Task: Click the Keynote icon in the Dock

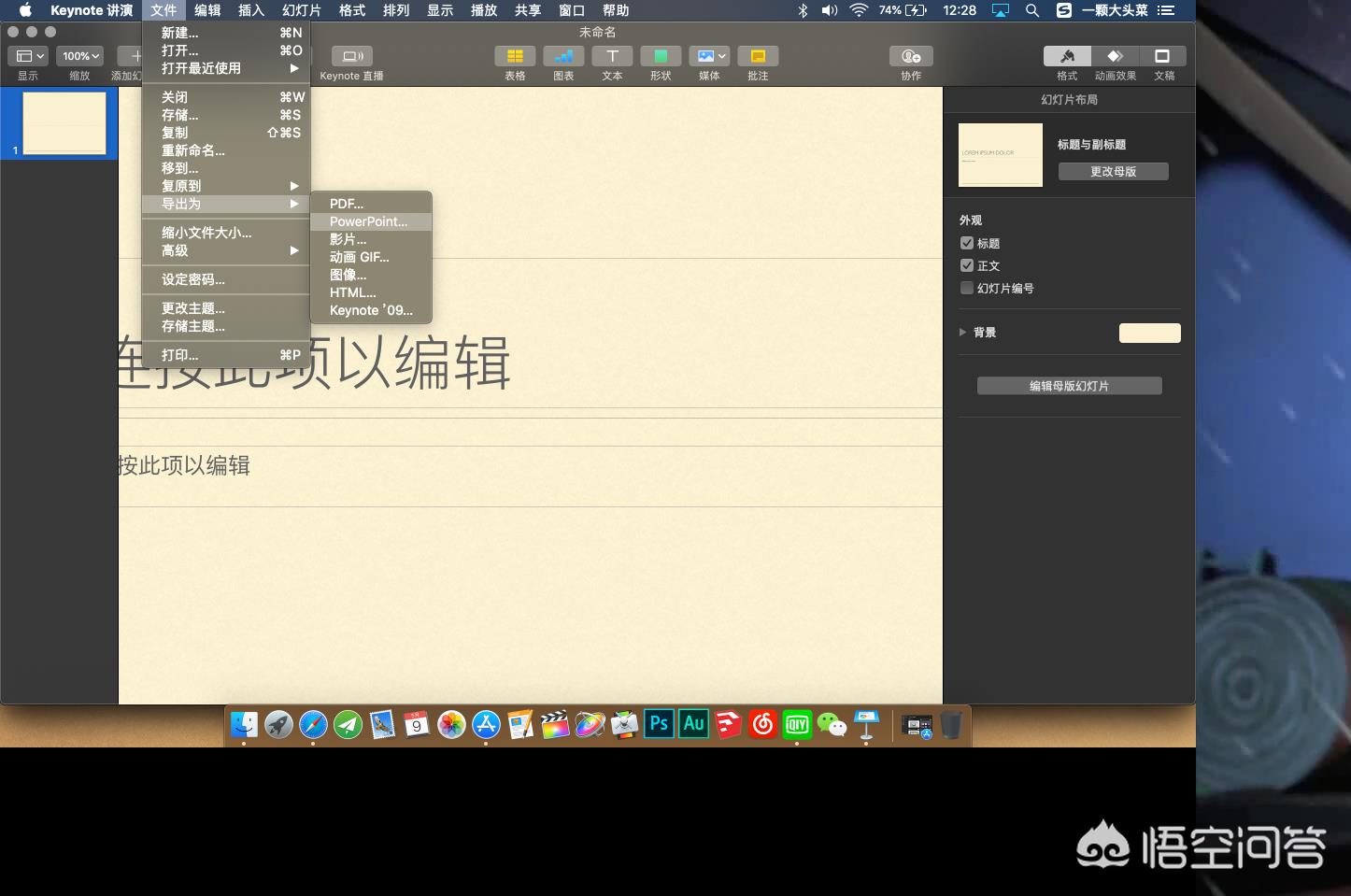Action: tap(866, 724)
